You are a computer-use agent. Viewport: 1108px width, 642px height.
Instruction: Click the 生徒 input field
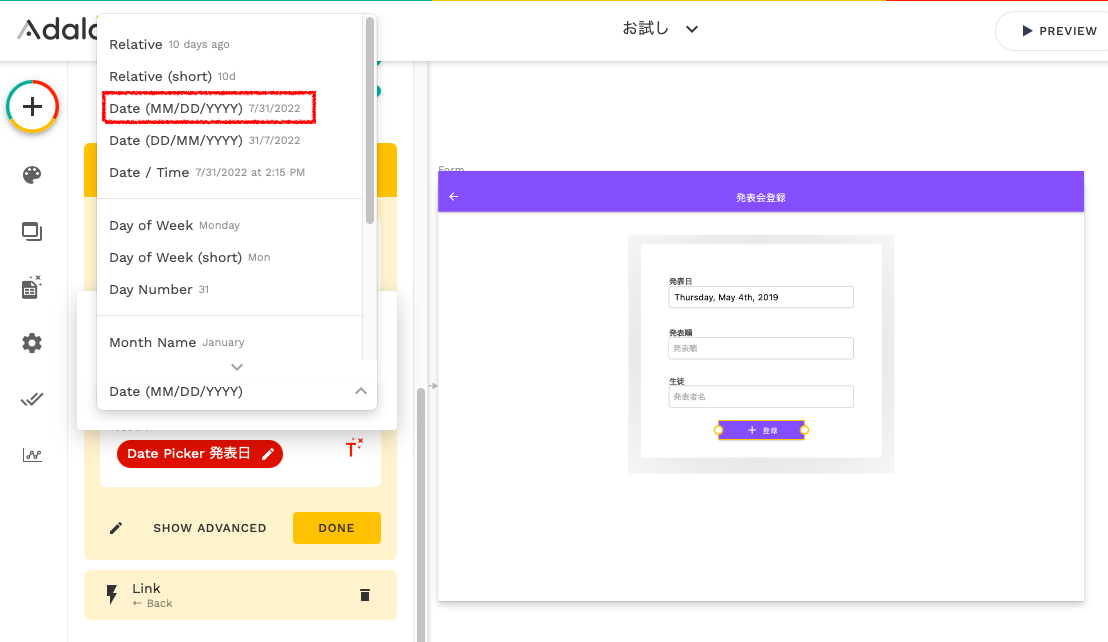pos(761,397)
